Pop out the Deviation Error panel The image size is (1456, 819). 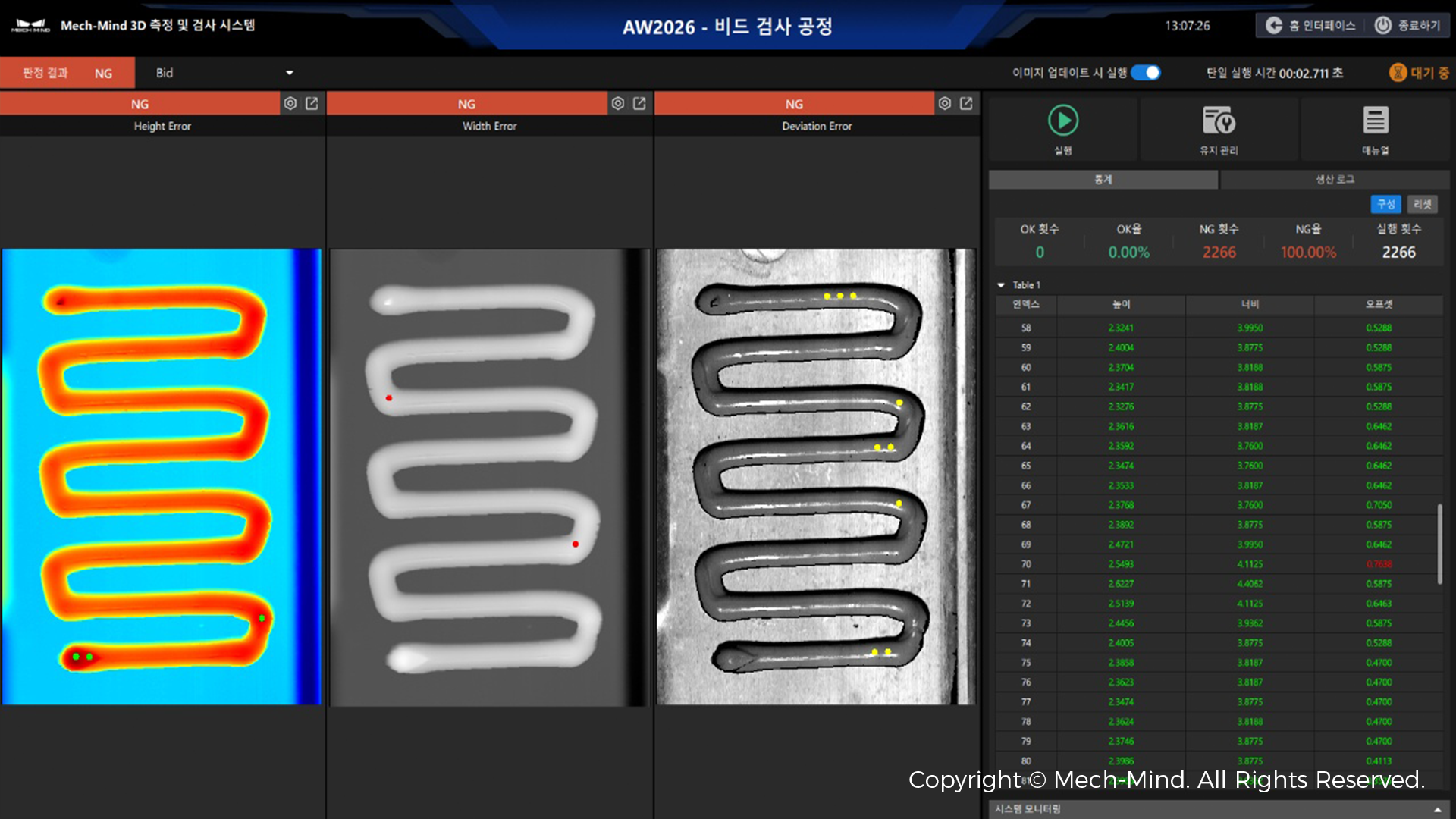click(966, 103)
